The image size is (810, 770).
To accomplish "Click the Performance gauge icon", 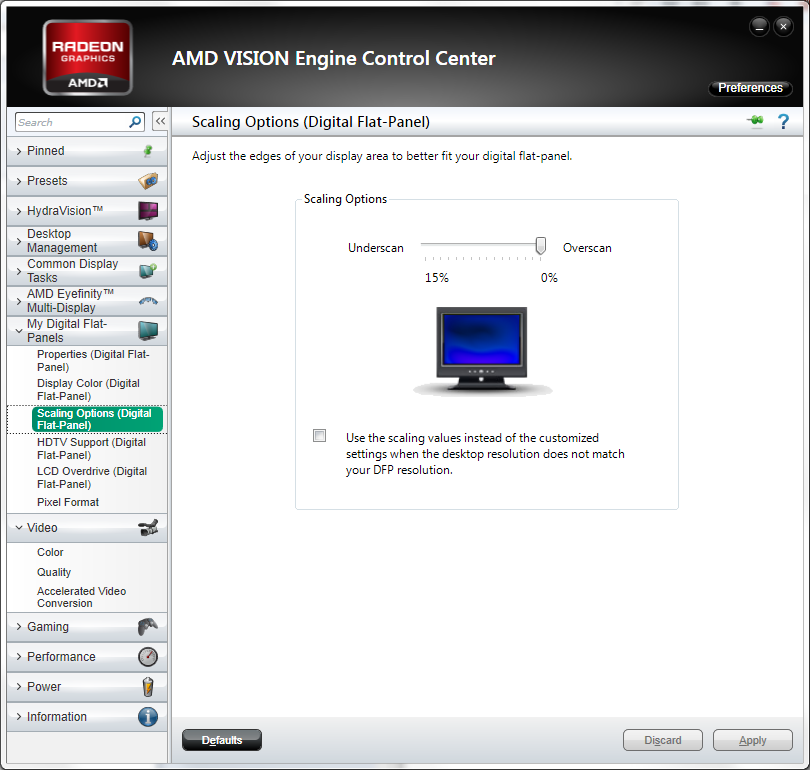I will point(148,656).
